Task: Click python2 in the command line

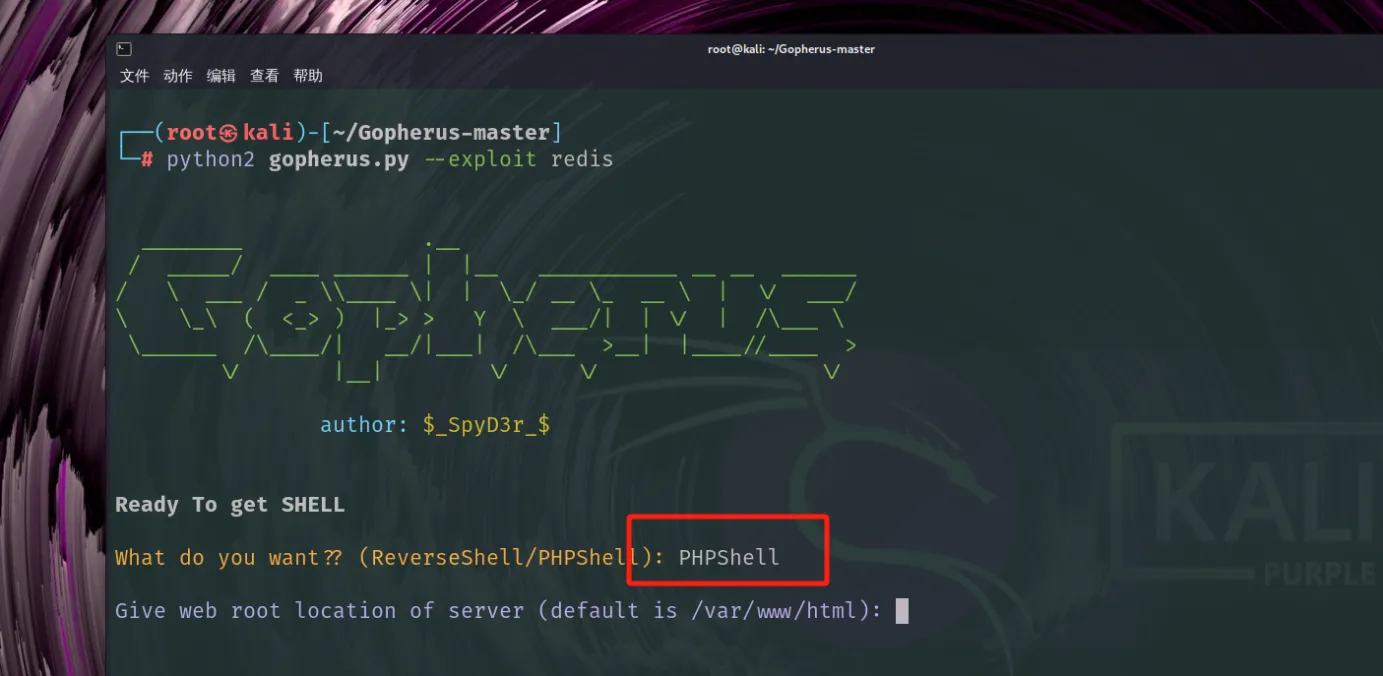Action: pos(211,159)
